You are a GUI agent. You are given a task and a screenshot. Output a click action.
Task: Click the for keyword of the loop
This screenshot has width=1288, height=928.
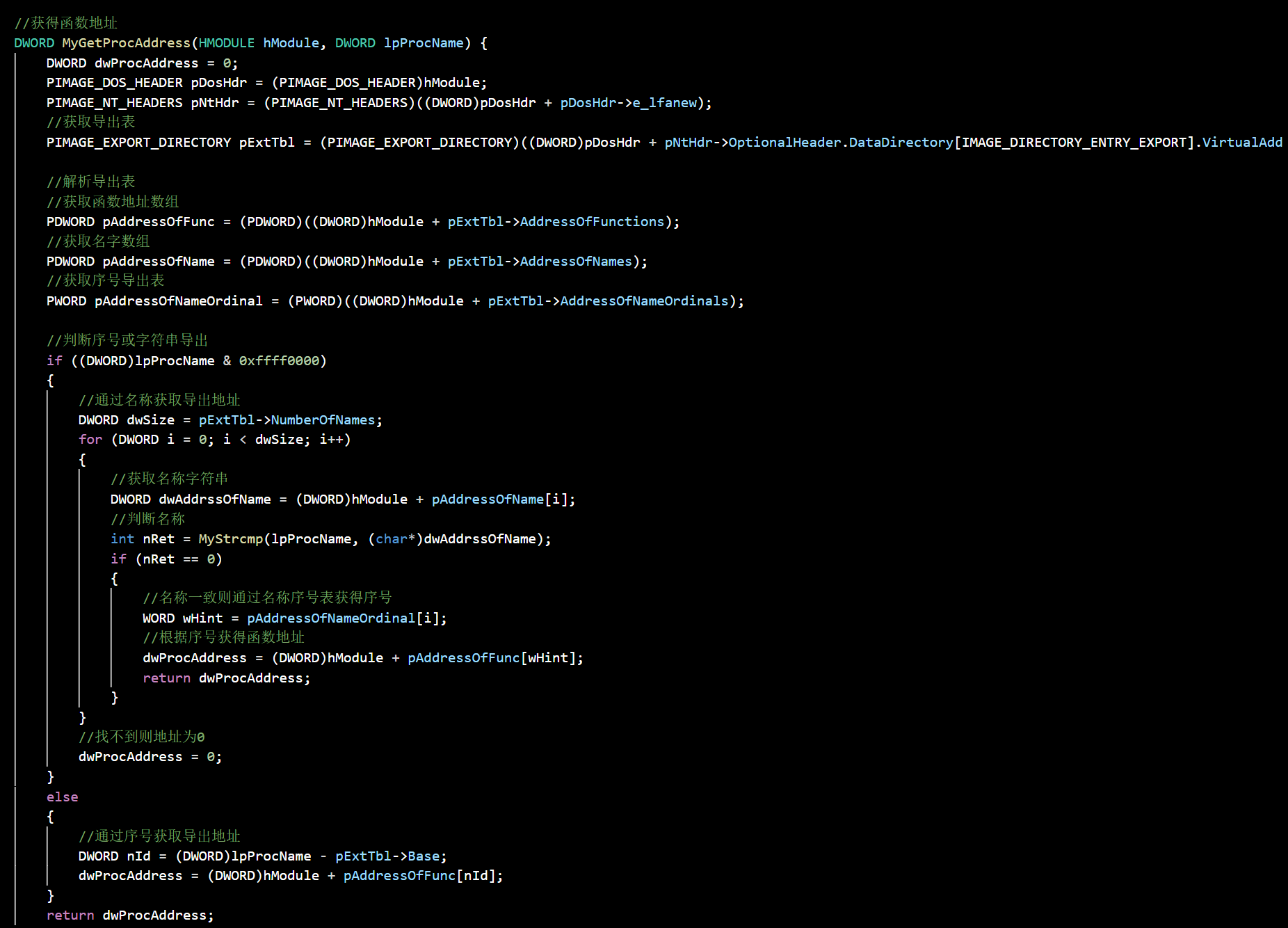(90, 440)
